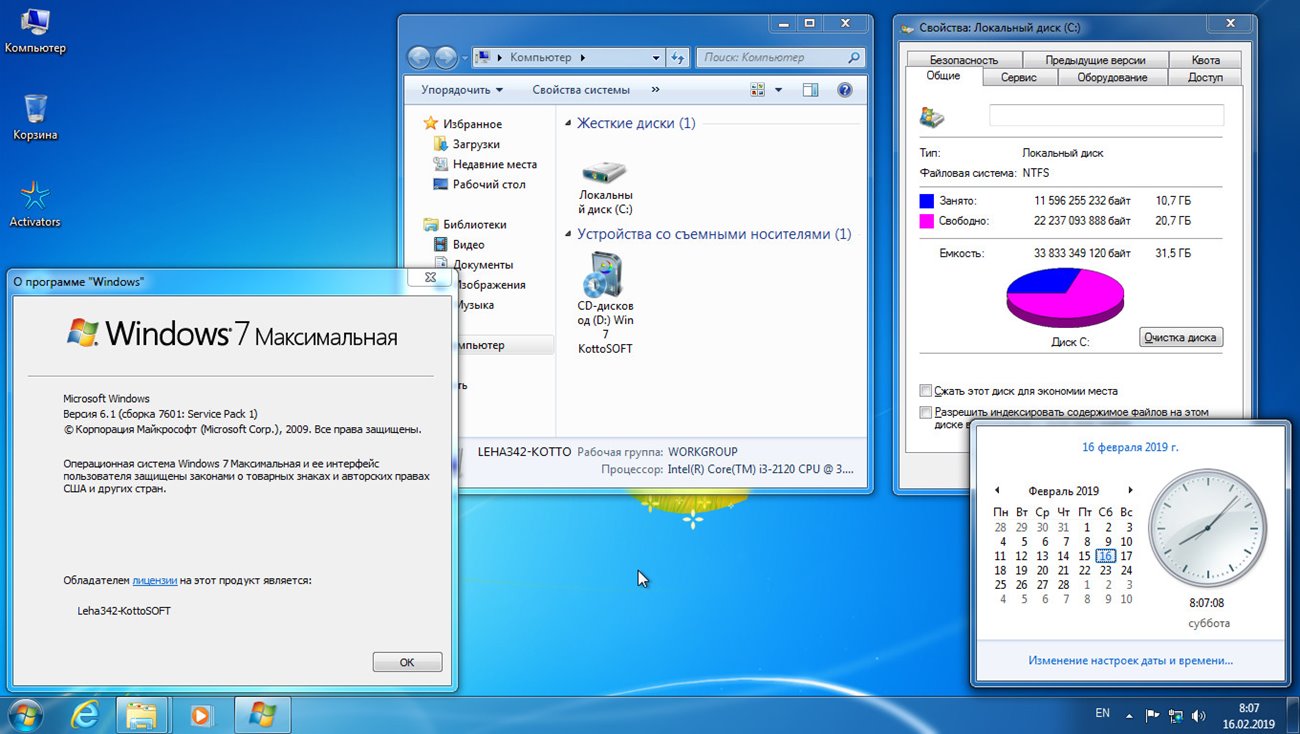
Task: Toggle 'Разрешить индексировать содержимое файлов' checkbox
Action: [926, 411]
